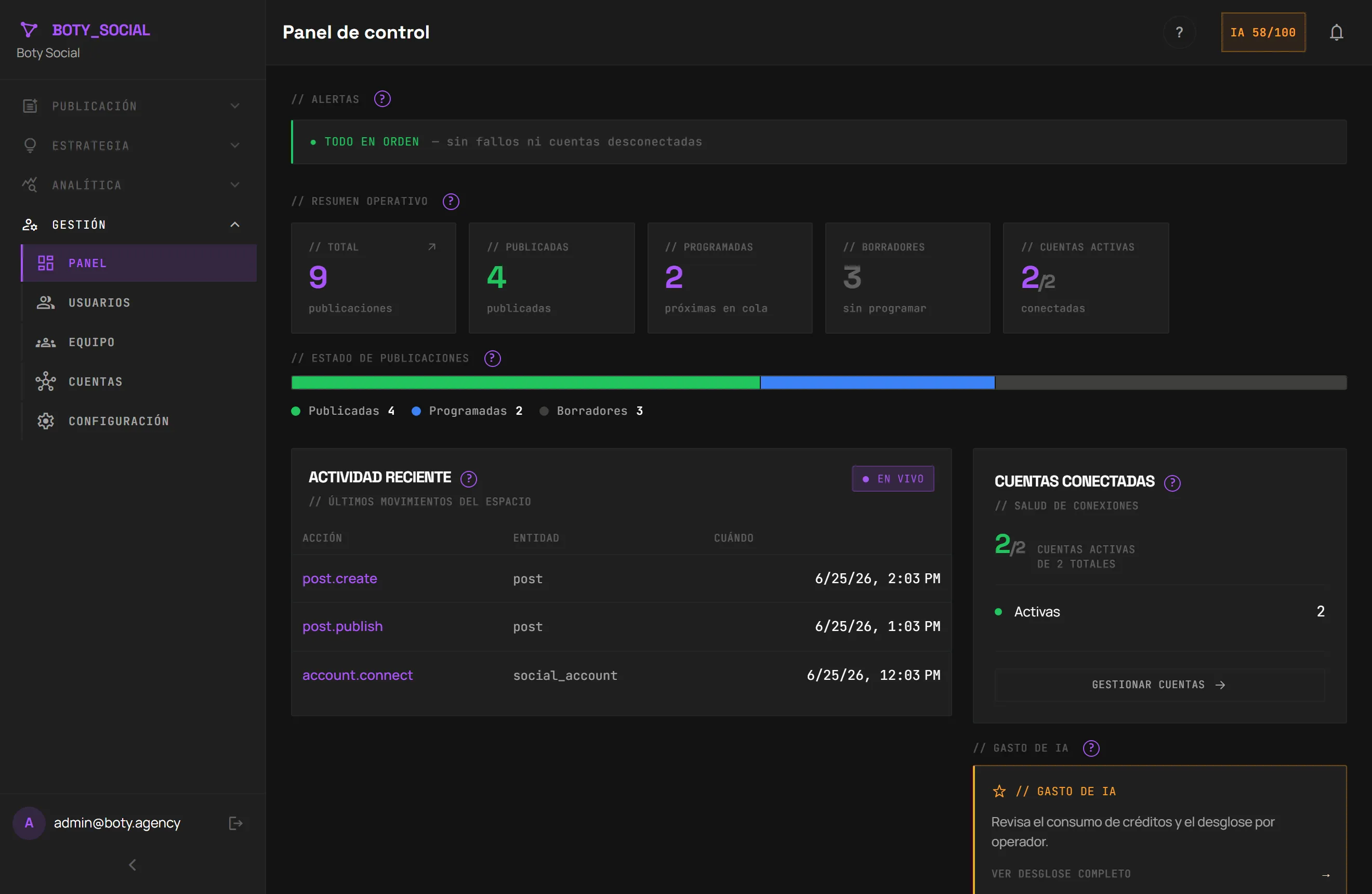
Task: Open help icon next to Actividad Reciente
Action: point(469,478)
